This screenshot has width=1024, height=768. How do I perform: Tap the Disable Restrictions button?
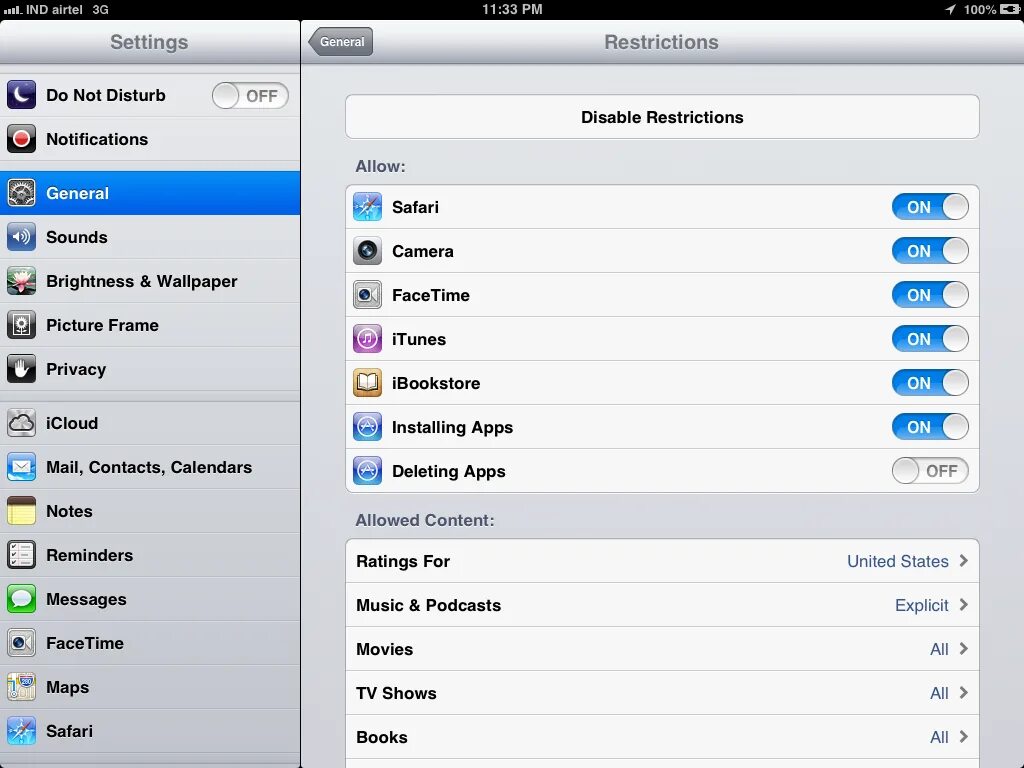coord(662,117)
